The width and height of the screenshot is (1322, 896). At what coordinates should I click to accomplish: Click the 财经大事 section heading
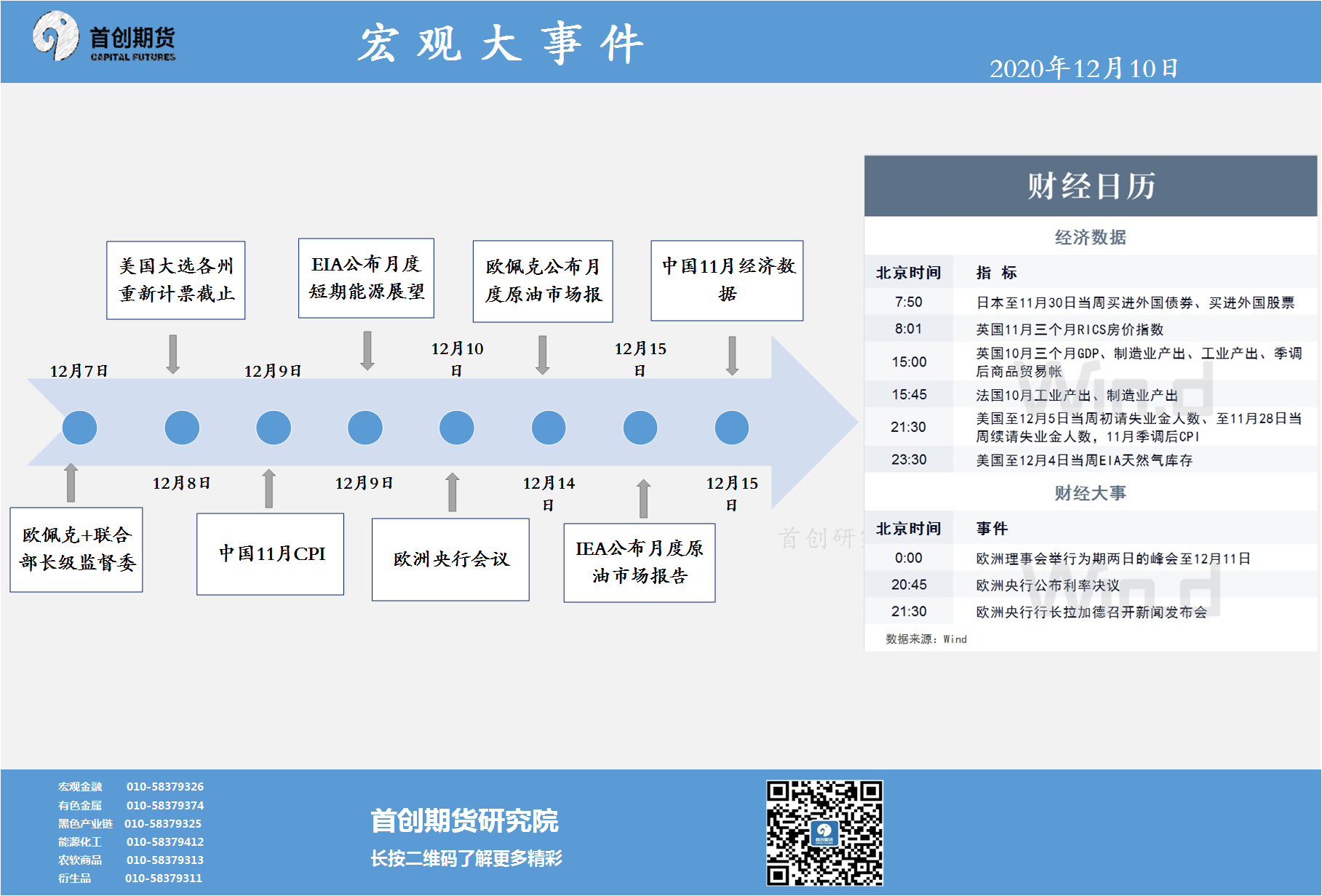click(1090, 493)
